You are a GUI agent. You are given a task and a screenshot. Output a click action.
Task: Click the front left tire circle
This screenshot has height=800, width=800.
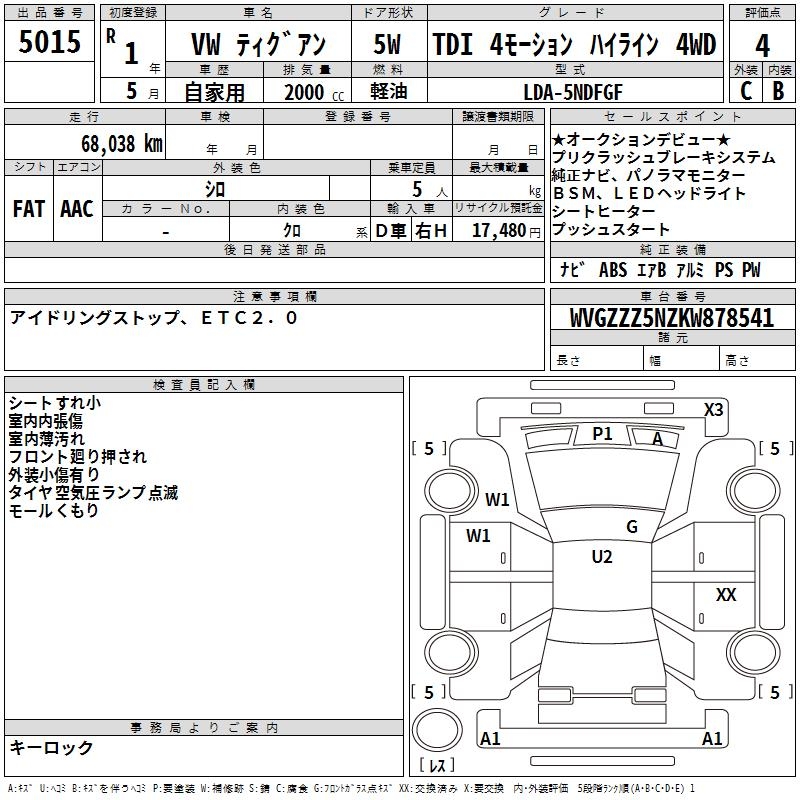pyautogui.click(x=451, y=491)
